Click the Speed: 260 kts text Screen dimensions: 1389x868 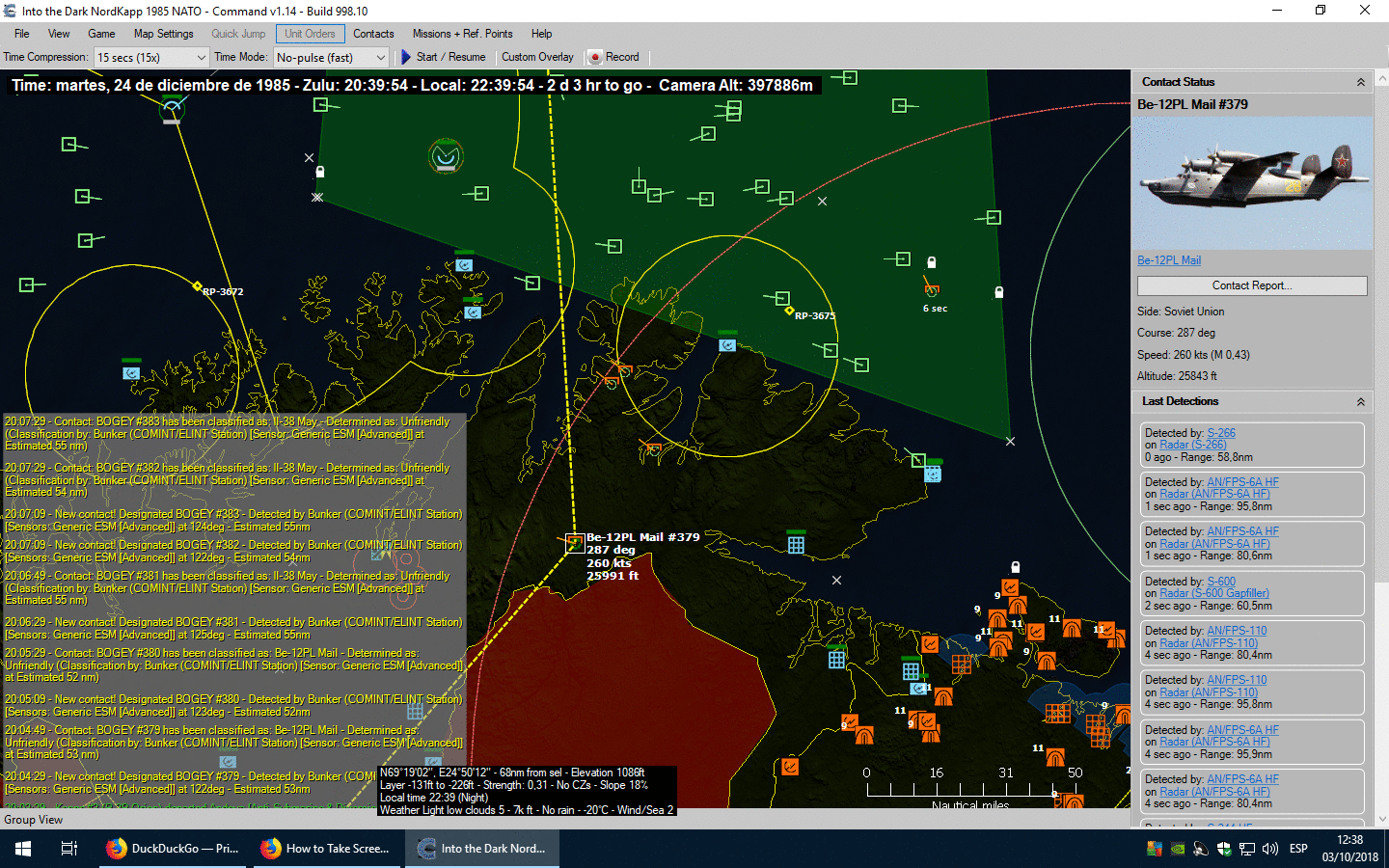tap(1193, 355)
